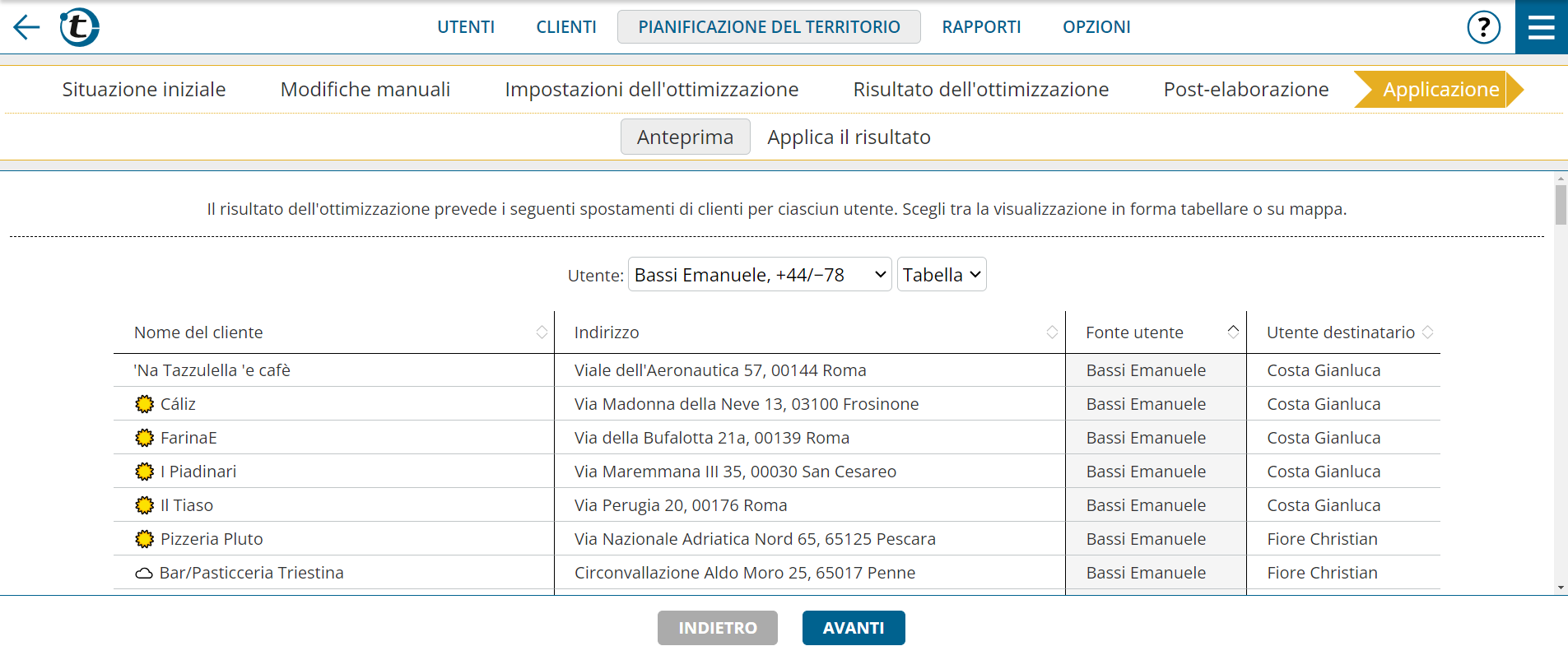Sort by Nome del cliente column
Image resolution: width=1568 pixels, height=660 pixels.
(x=542, y=332)
